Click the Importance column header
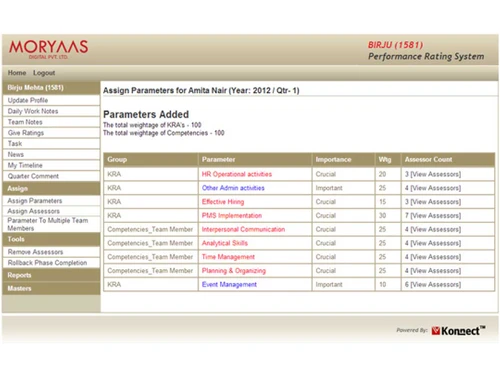The height and width of the screenshot is (375, 500). coord(343,160)
